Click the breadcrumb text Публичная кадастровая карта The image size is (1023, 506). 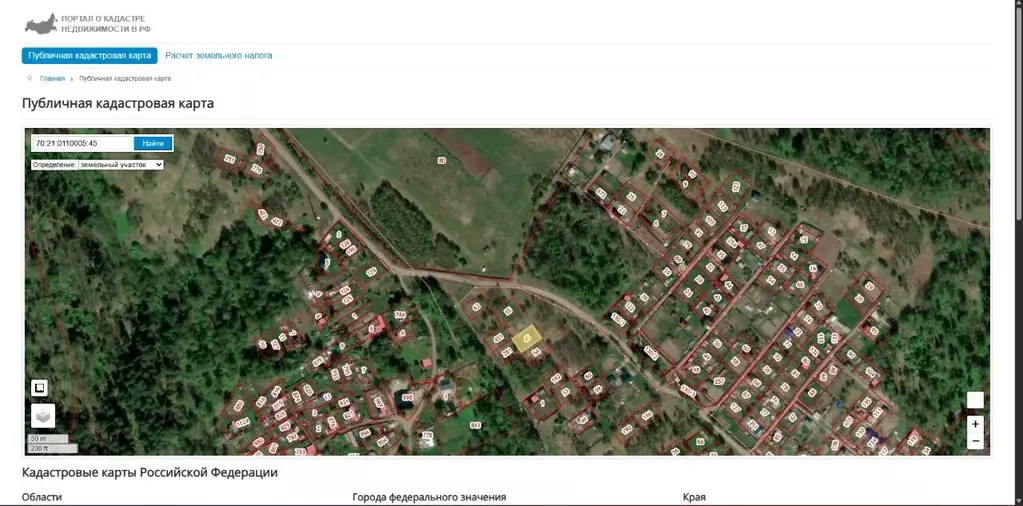(x=125, y=78)
